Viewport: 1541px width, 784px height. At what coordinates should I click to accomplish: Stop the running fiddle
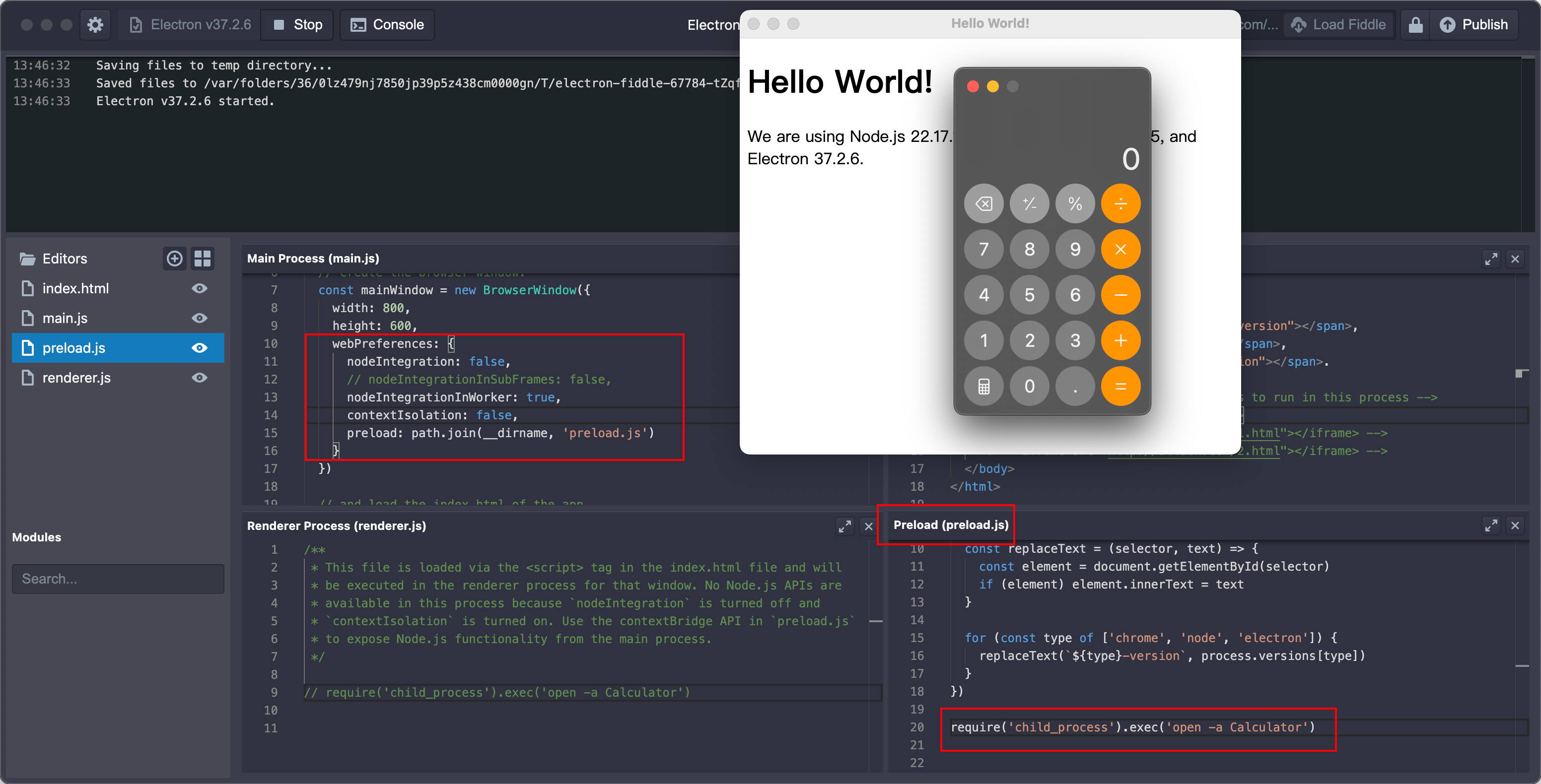coord(297,24)
